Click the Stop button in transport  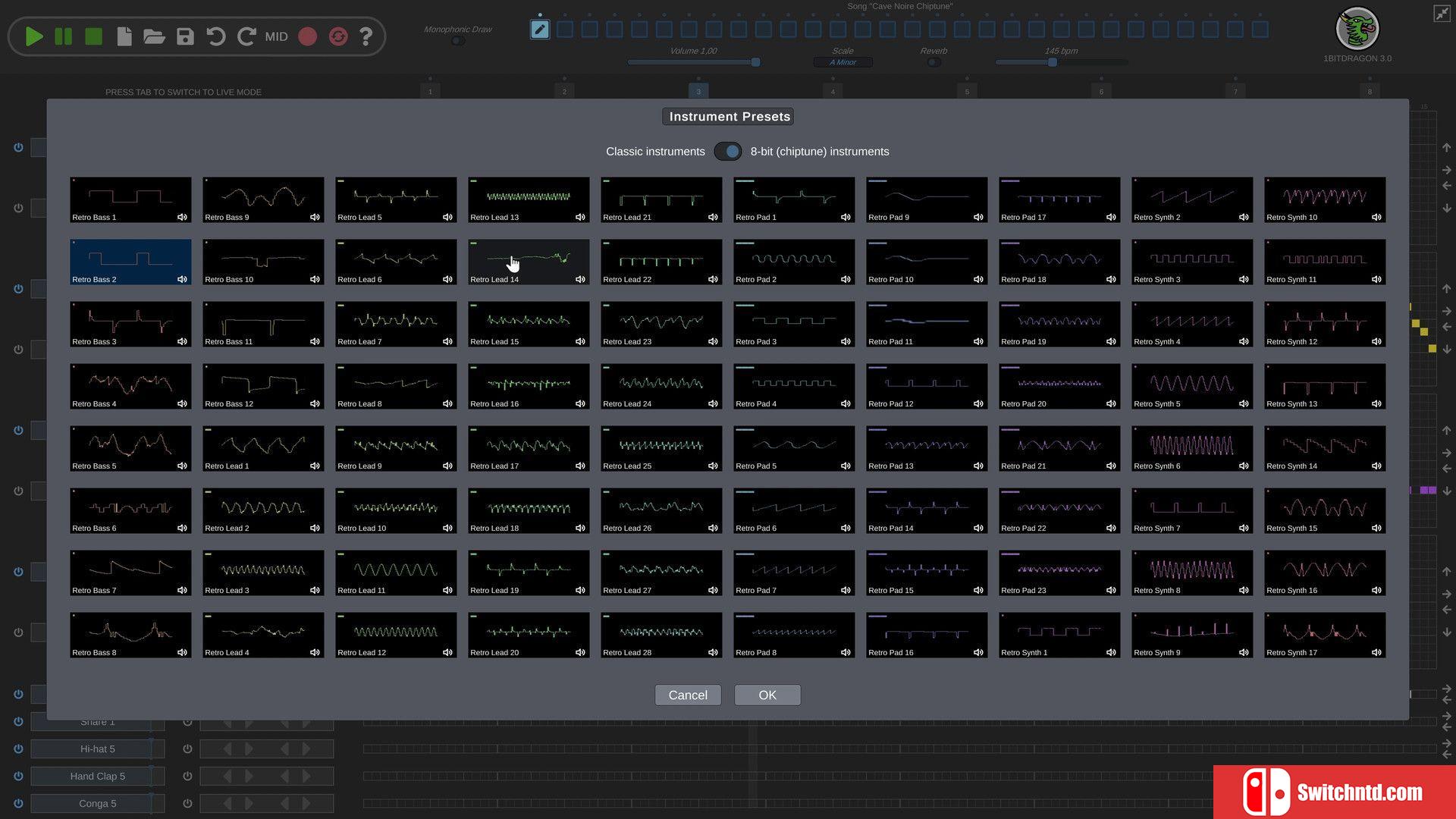(93, 36)
